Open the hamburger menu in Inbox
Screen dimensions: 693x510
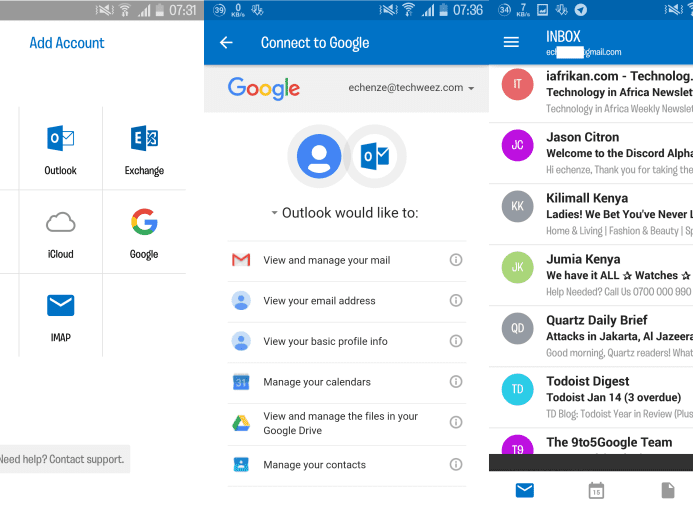pyautogui.click(x=511, y=42)
